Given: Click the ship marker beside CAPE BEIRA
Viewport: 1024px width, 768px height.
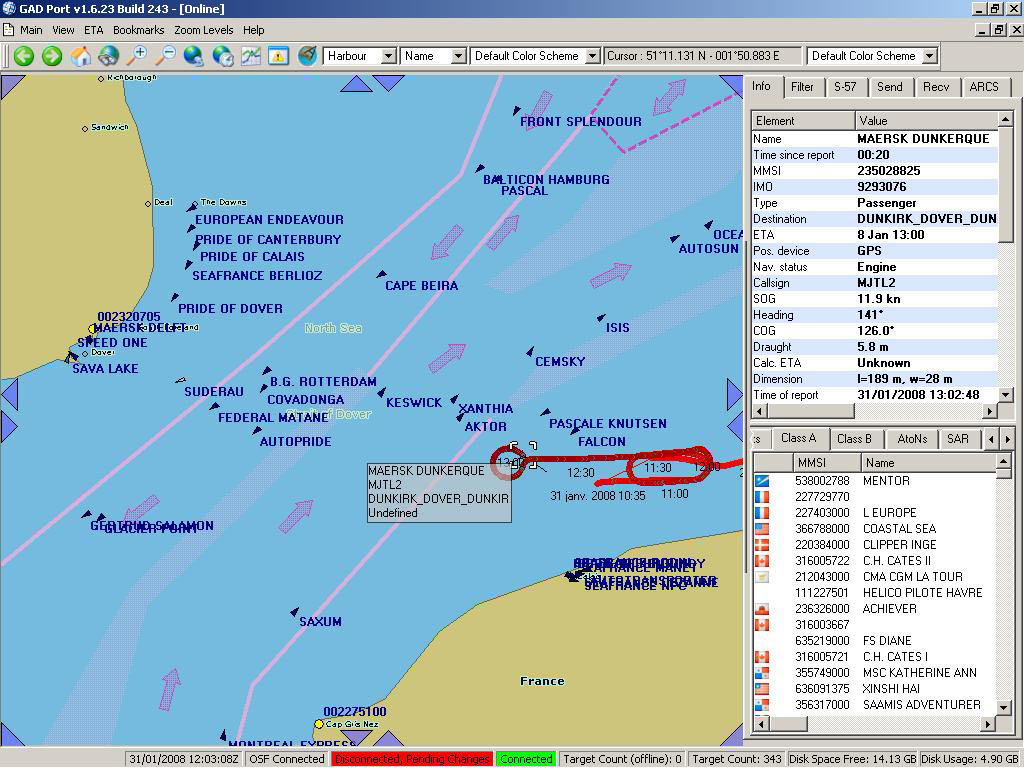Looking at the screenshot, I should [x=382, y=274].
